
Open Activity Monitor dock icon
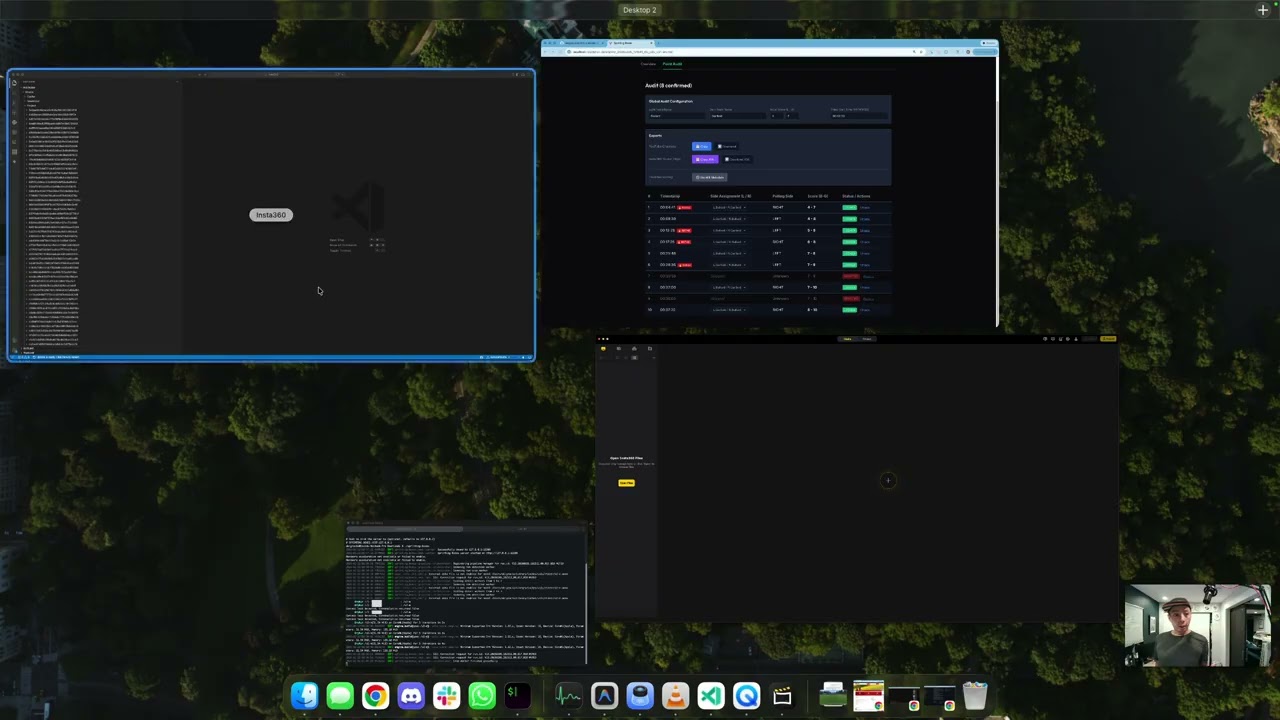click(x=568, y=696)
